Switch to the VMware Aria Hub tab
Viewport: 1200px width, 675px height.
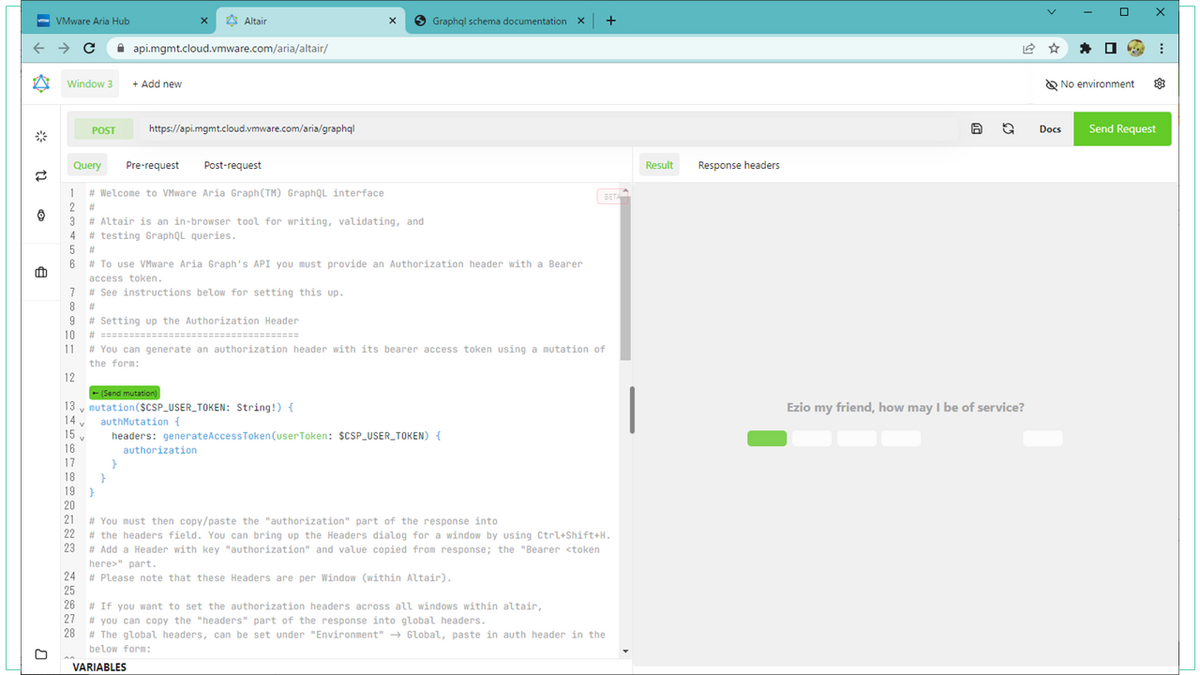122,21
